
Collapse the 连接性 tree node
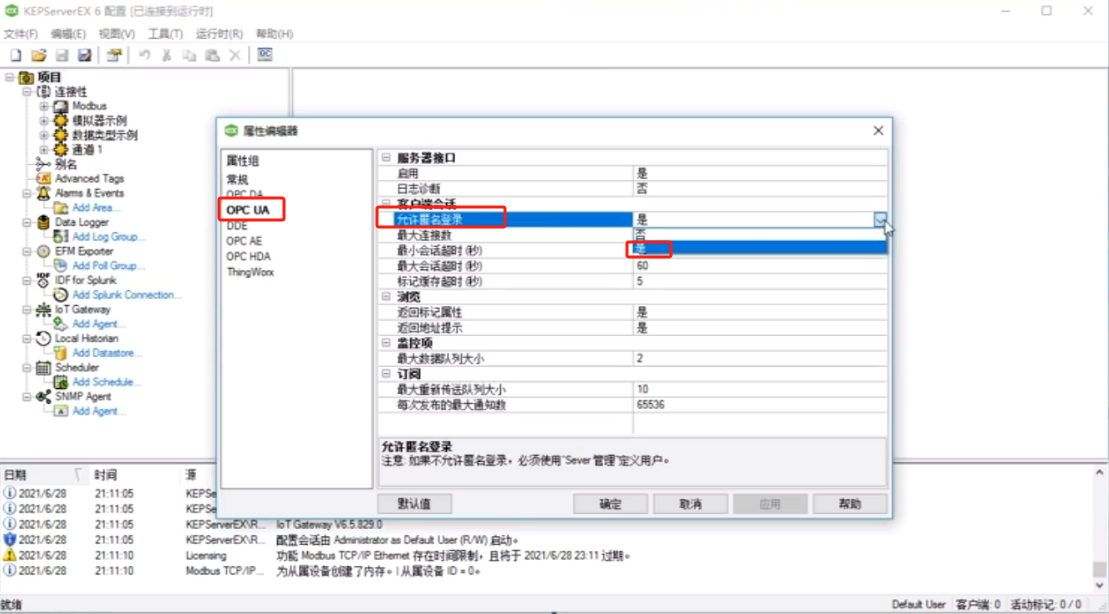tap(26, 92)
